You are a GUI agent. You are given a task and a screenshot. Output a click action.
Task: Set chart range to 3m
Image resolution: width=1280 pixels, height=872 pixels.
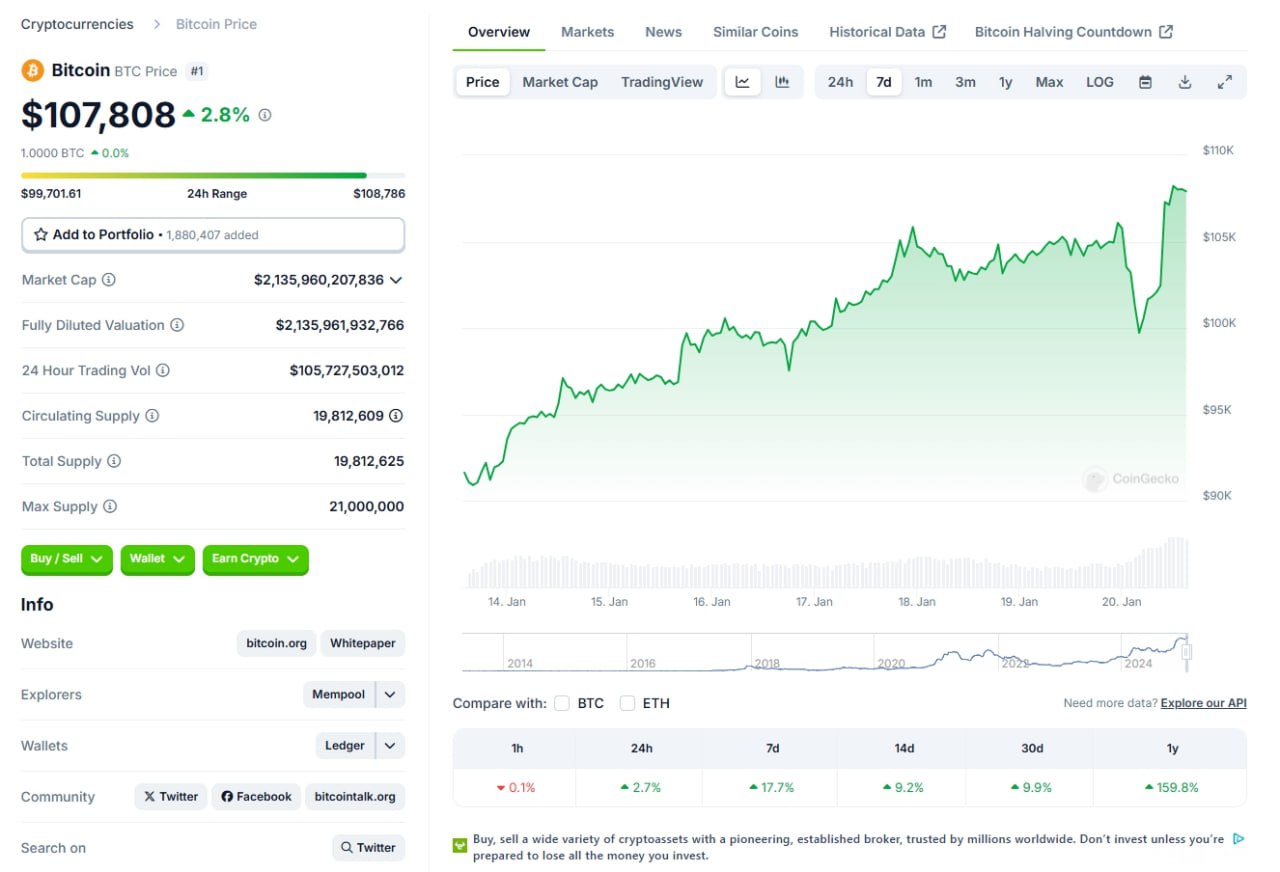pyautogui.click(x=965, y=82)
